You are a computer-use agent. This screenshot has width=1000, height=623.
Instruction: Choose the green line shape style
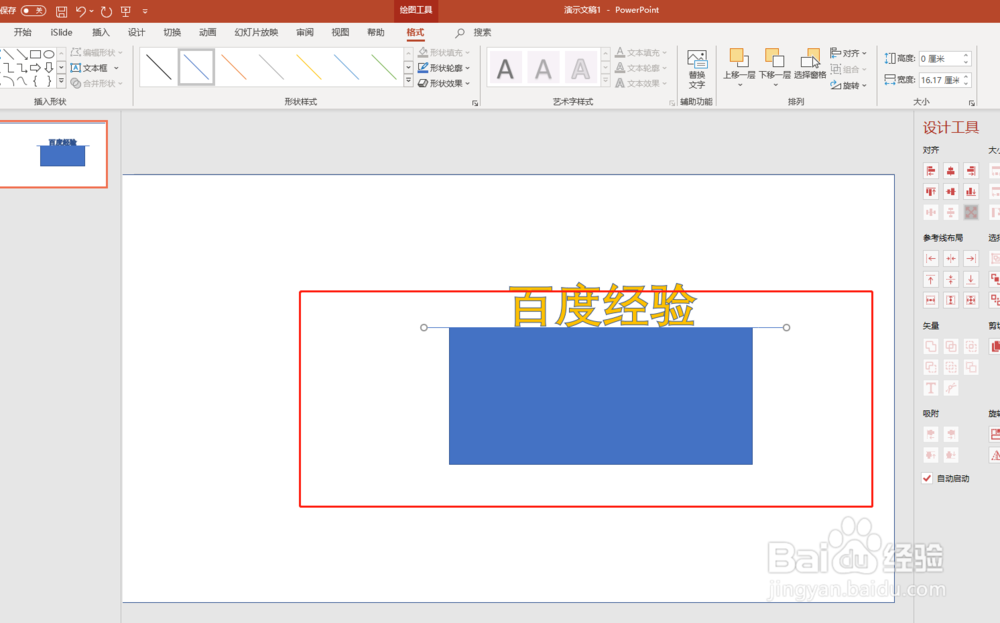(384, 68)
